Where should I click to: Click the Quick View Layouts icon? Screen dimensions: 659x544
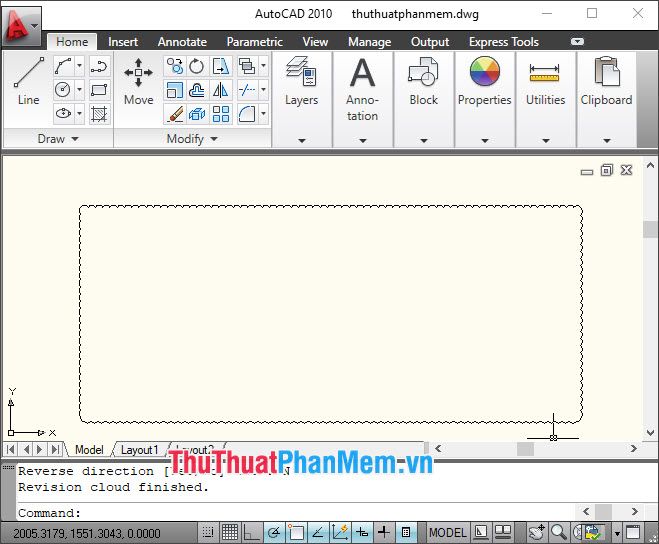[481, 532]
